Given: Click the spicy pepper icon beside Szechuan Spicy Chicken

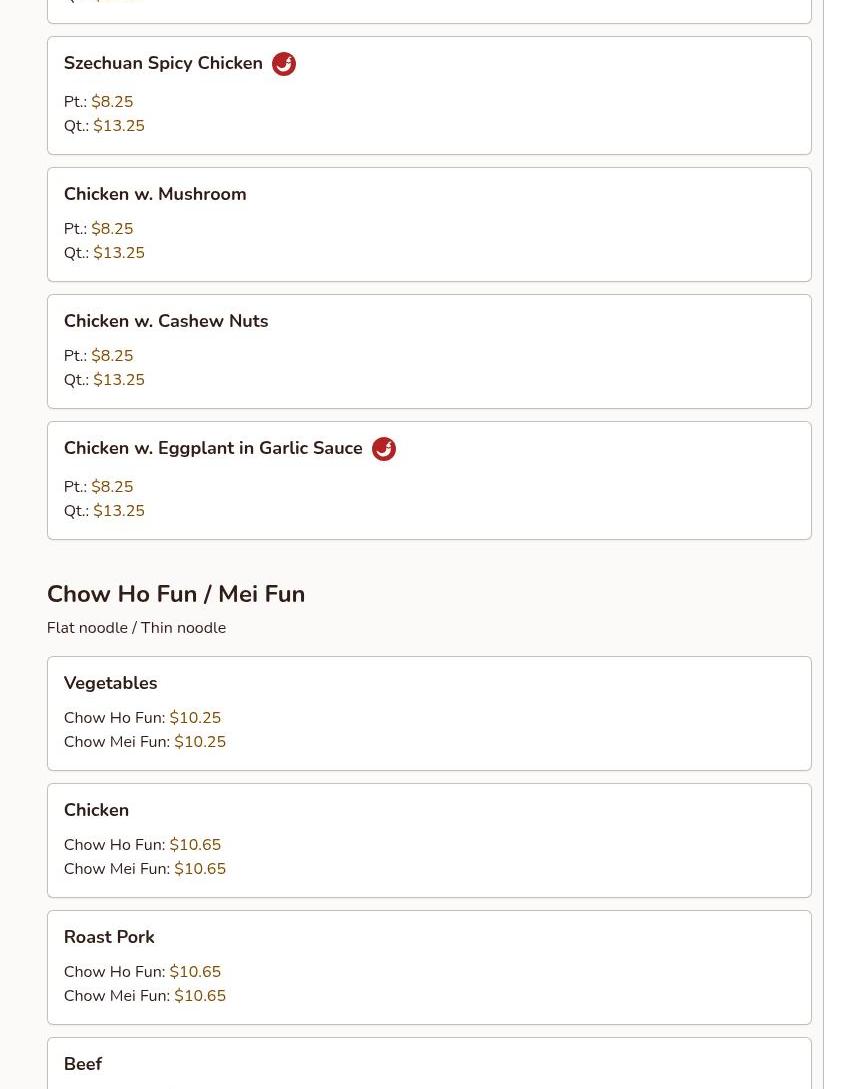Looking at the screenshot, I should (284, 64).
